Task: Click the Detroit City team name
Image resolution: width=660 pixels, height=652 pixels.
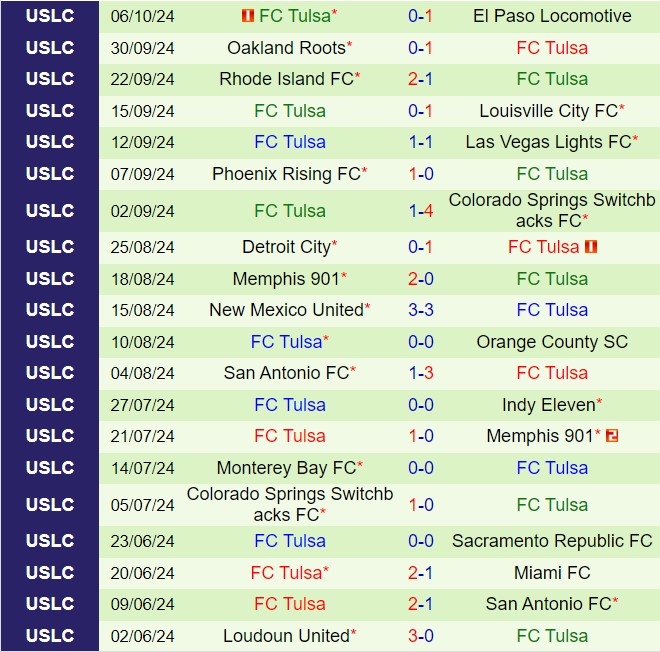Action: point(285,247)
